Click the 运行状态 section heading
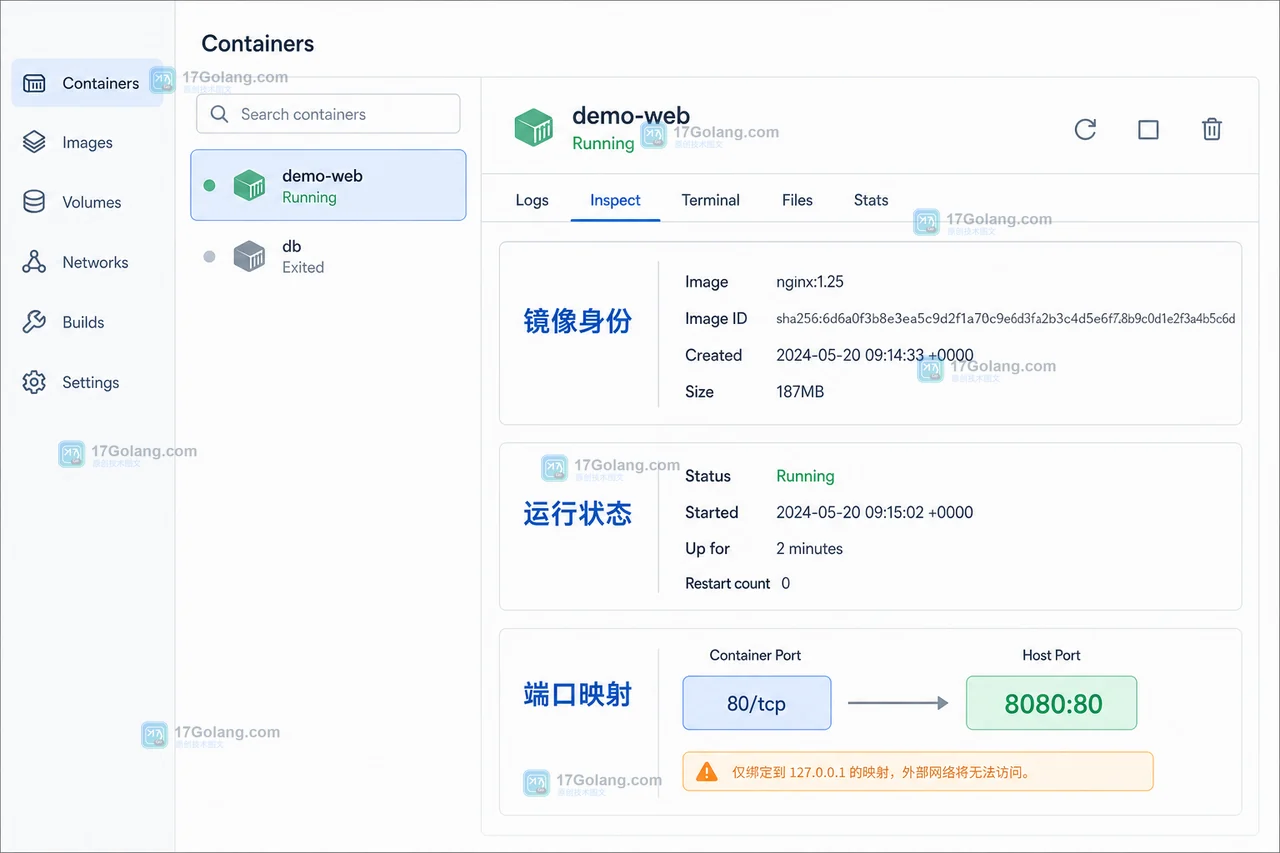 point(578,514)
